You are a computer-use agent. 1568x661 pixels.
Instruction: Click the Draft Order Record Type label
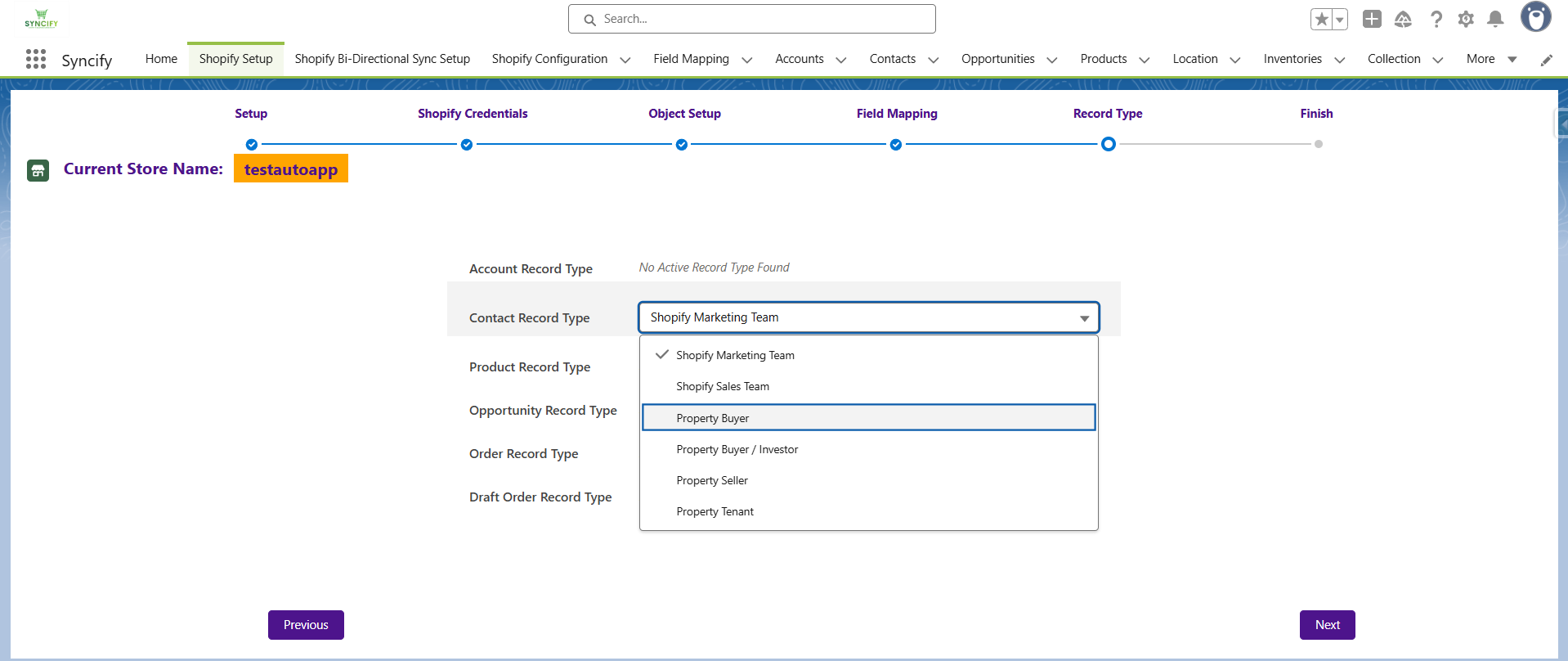(540, 497)
